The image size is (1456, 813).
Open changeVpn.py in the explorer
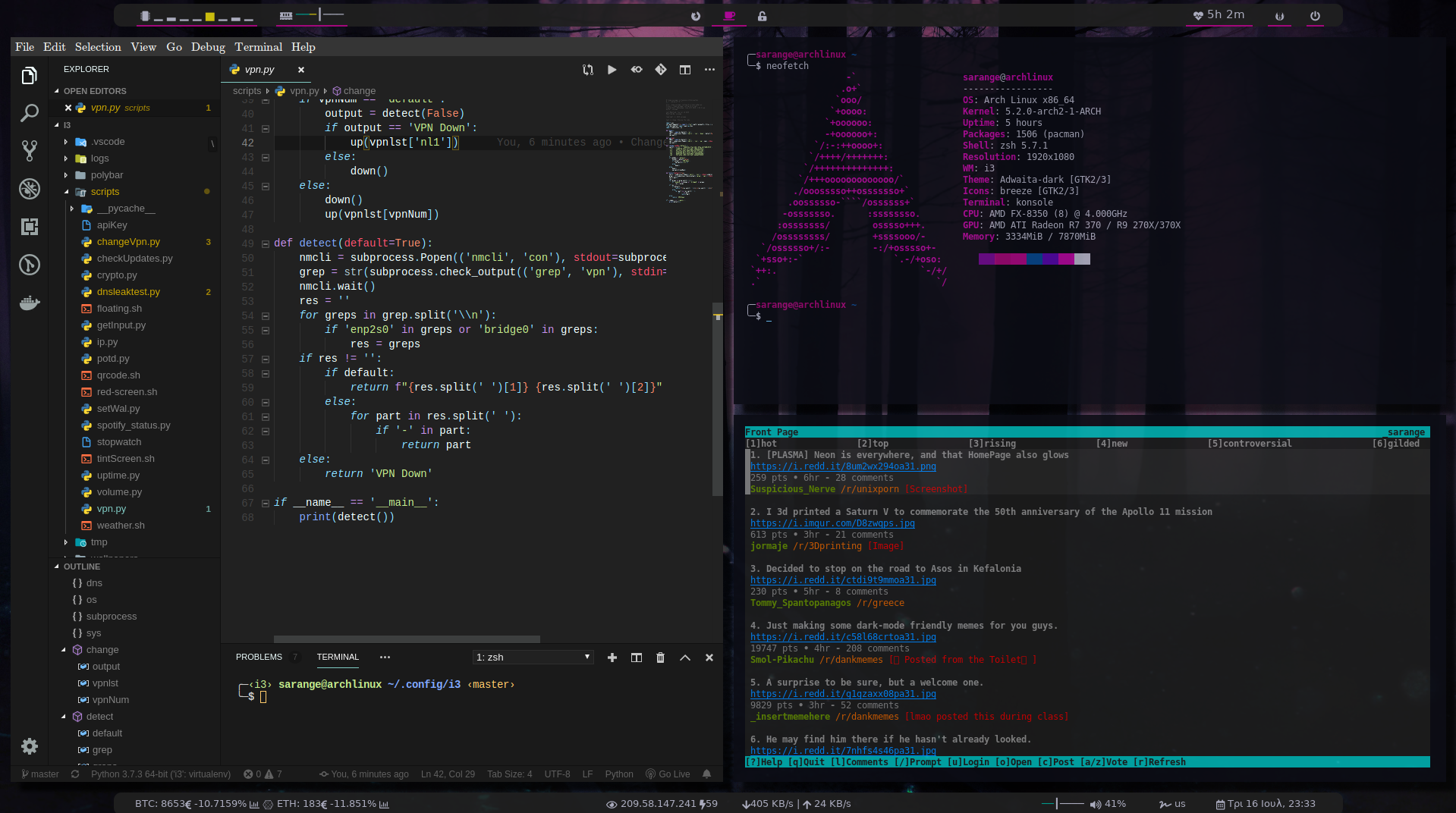[128, 242]
